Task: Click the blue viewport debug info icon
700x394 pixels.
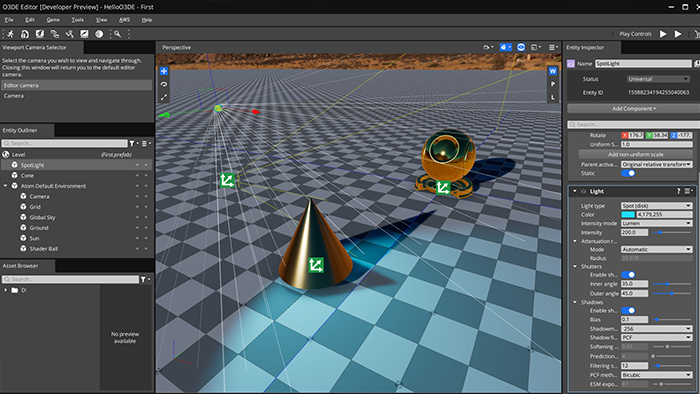Action: tap(505, 47)
